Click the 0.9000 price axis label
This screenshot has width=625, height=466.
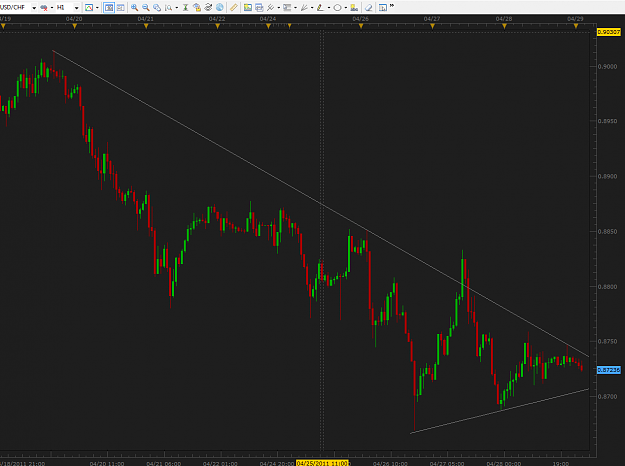click(x=607, y=67)
